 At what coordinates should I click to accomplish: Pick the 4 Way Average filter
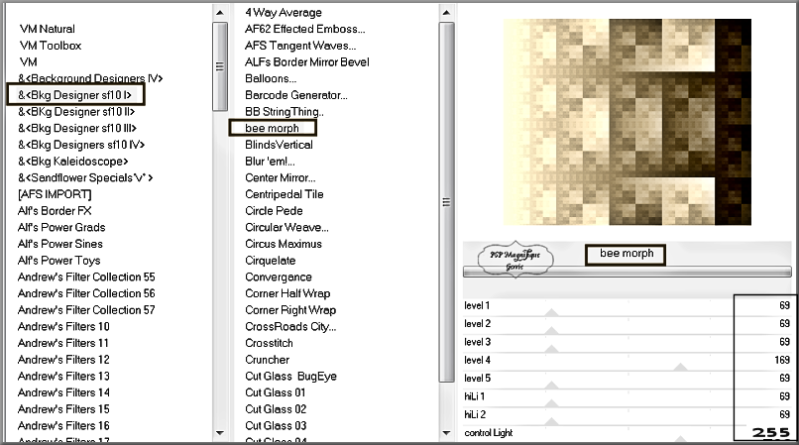click(x=283, y=12)
